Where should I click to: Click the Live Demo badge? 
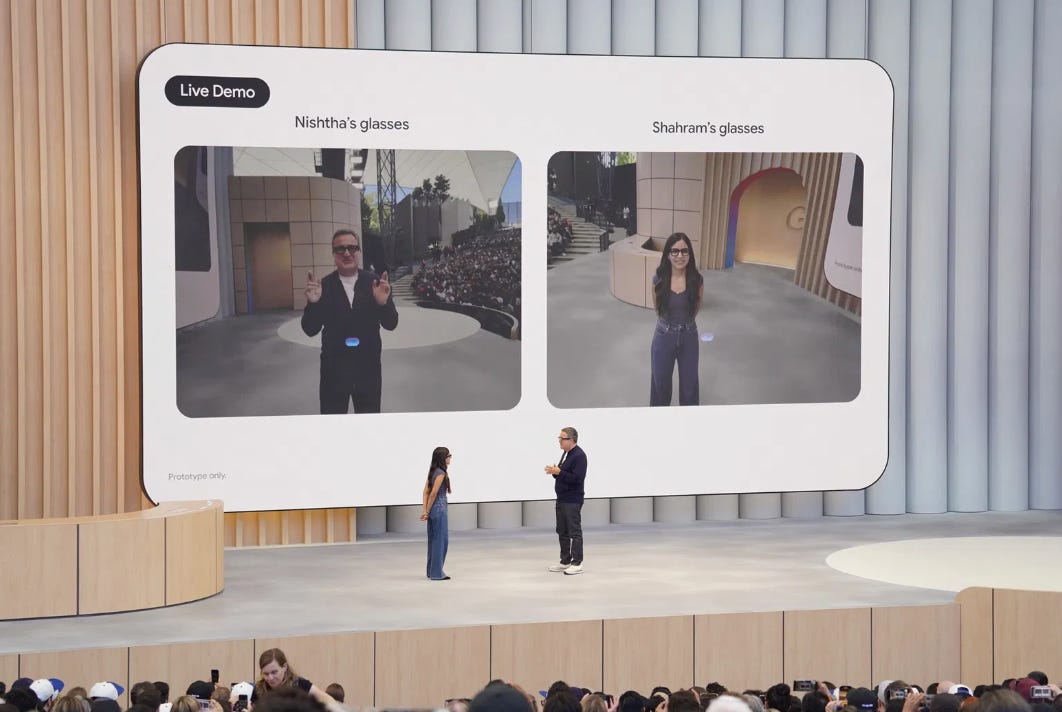click(x=217, y=91)
